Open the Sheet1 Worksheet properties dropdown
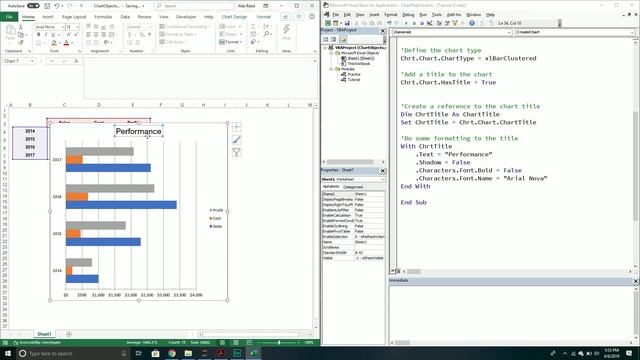Screen dimensions: 640x360 point(382,179)
